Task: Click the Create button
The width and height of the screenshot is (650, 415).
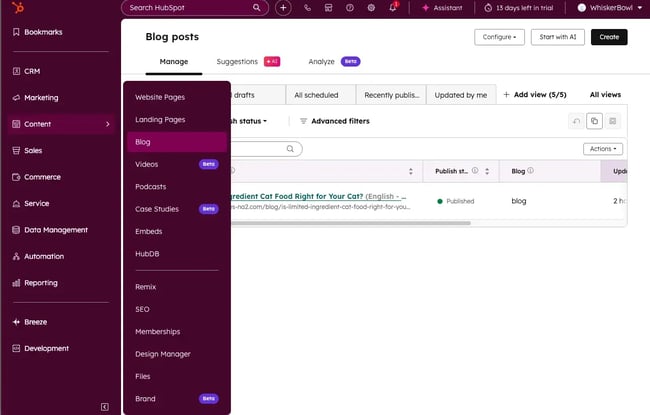Action: (x=609, y=37)
